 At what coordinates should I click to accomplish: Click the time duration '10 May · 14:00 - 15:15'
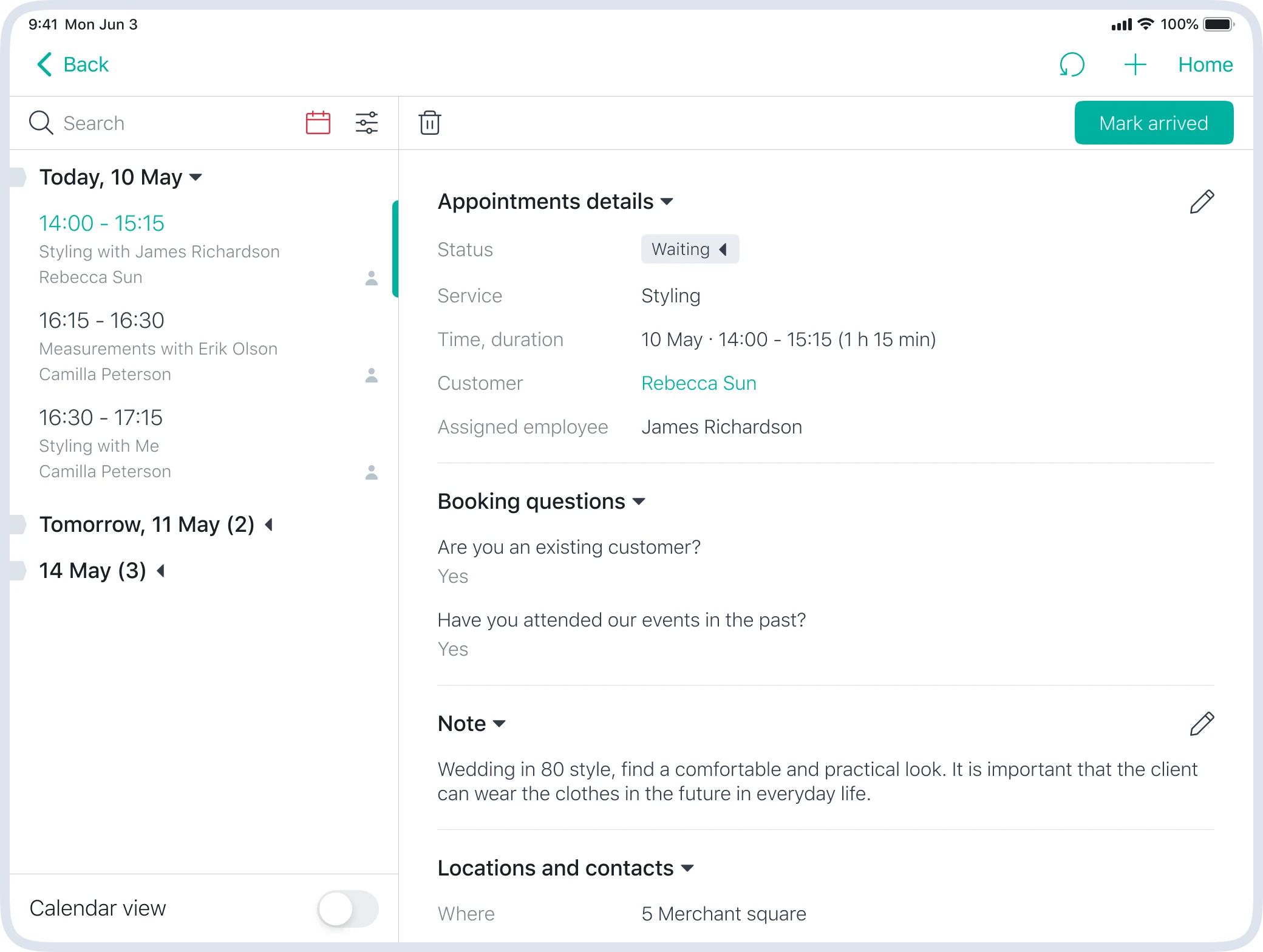pos(788,339)
